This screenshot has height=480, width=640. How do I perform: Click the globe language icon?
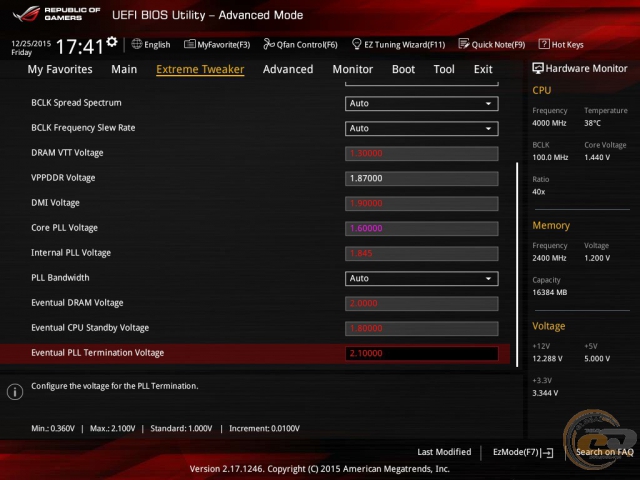tap(137, 44)
